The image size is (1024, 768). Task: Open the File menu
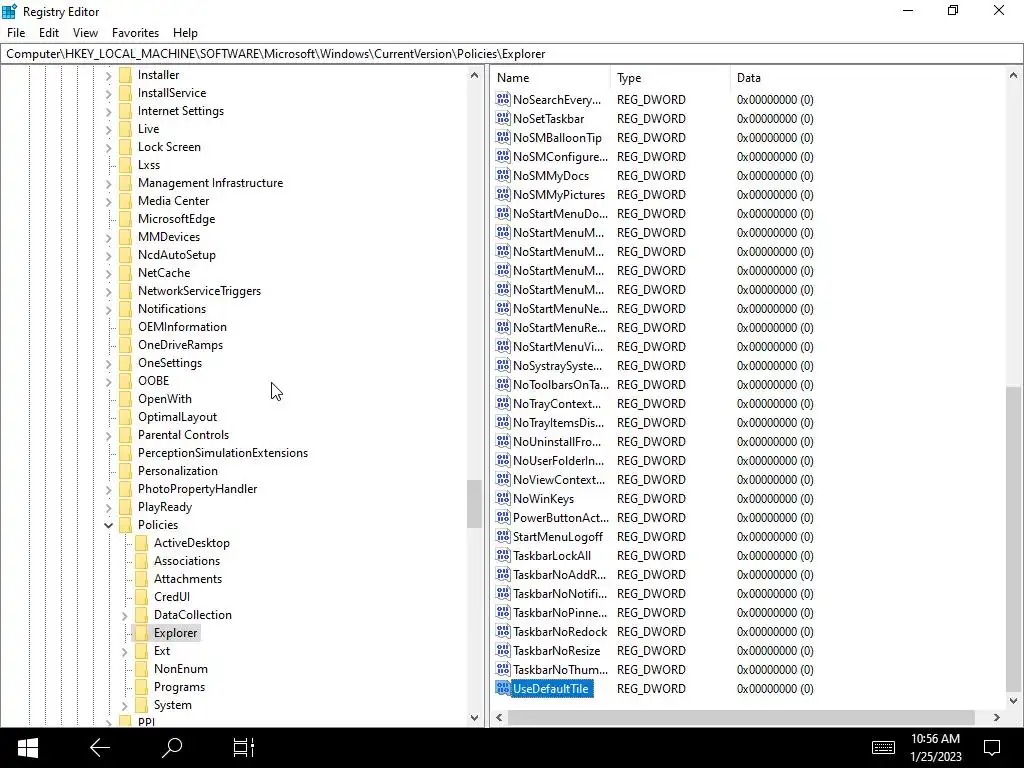16,33
